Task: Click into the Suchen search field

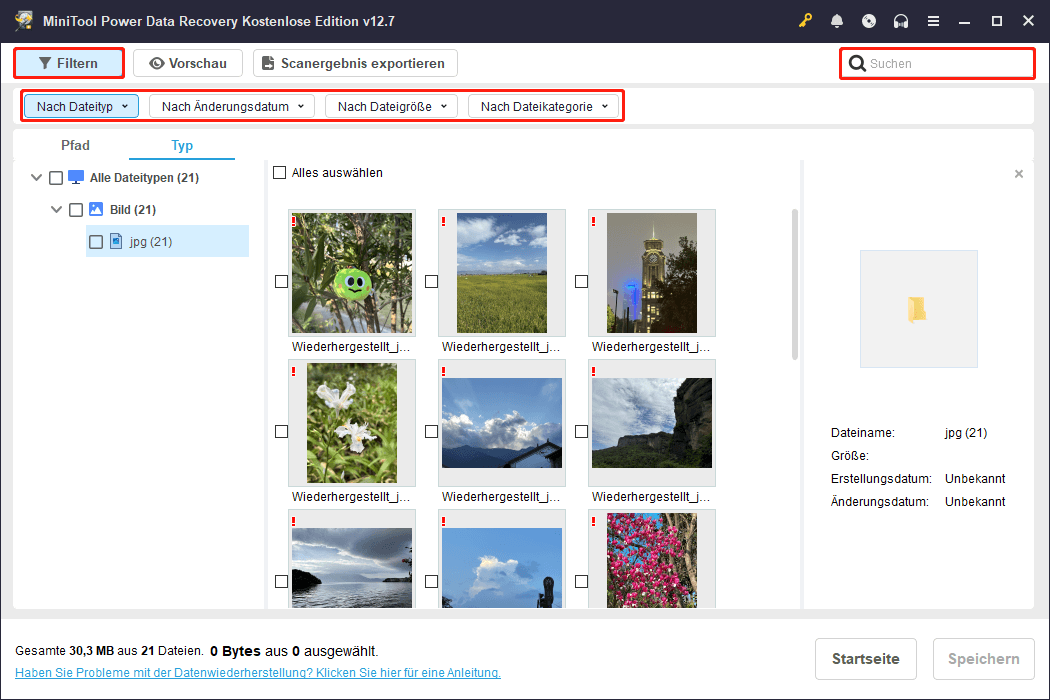Action: point(945,64)
